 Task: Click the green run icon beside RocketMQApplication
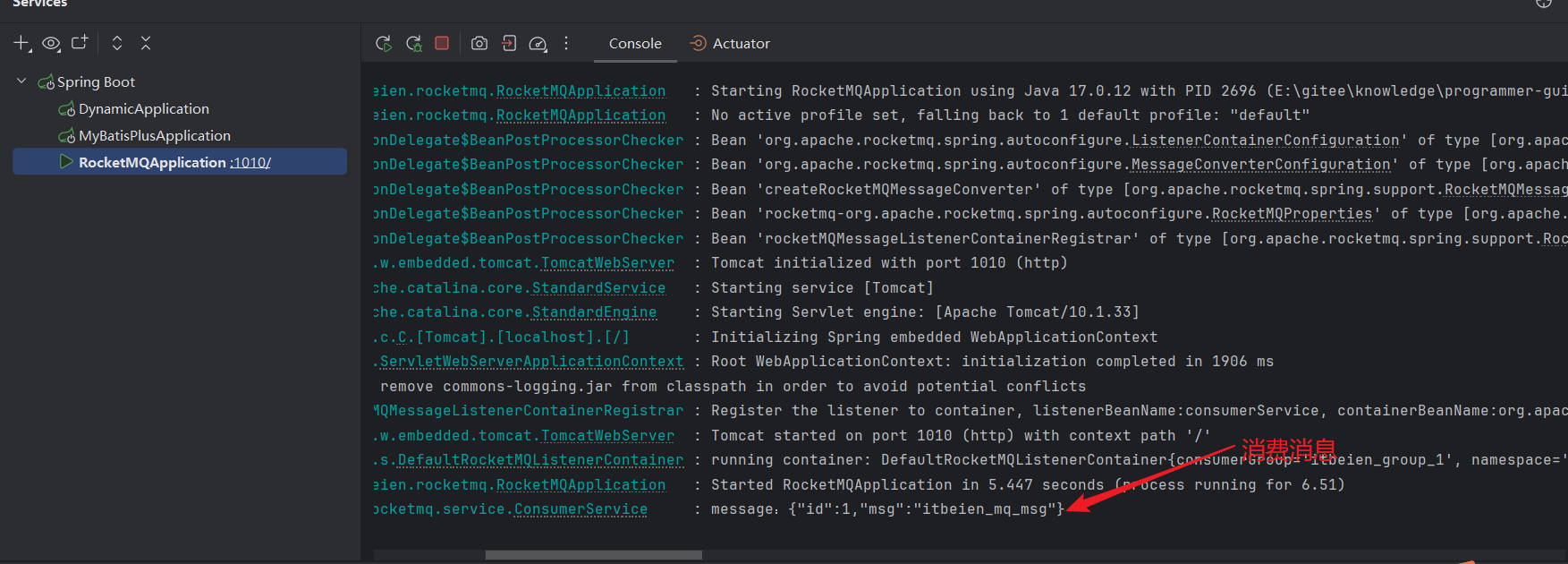[66, 162]
